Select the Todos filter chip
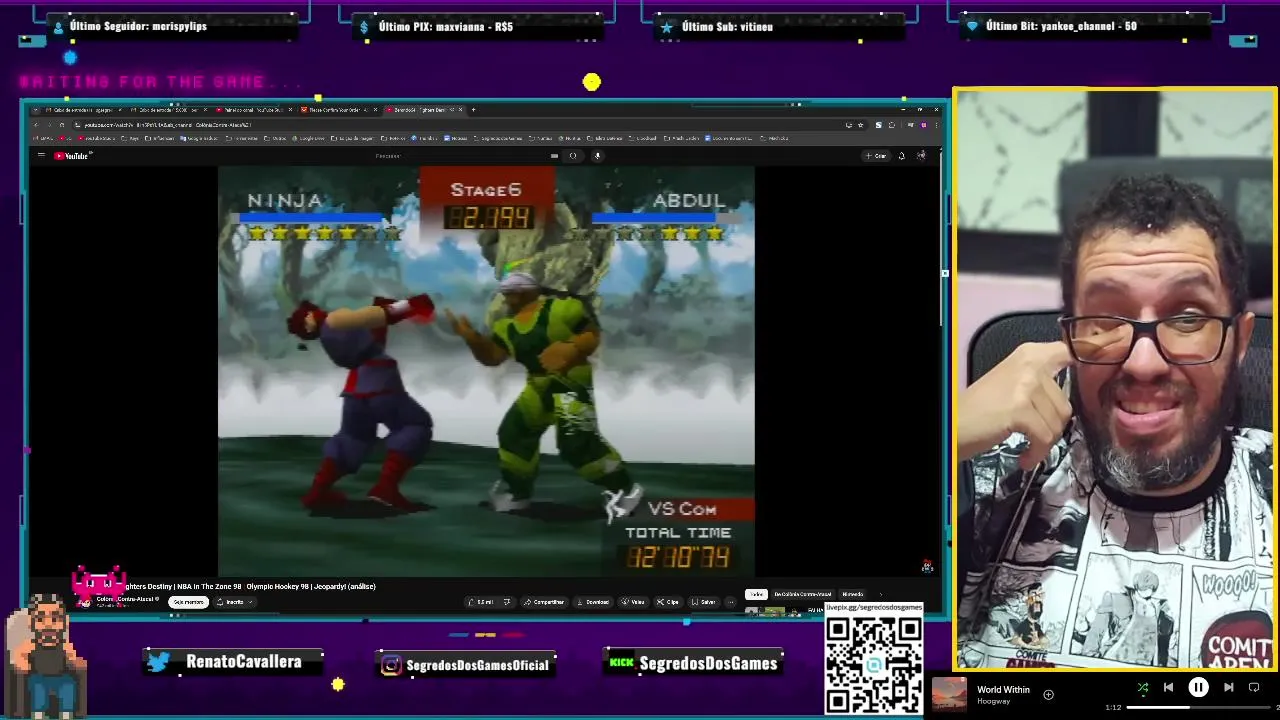1280x720 pixels. tap(756, 594)
